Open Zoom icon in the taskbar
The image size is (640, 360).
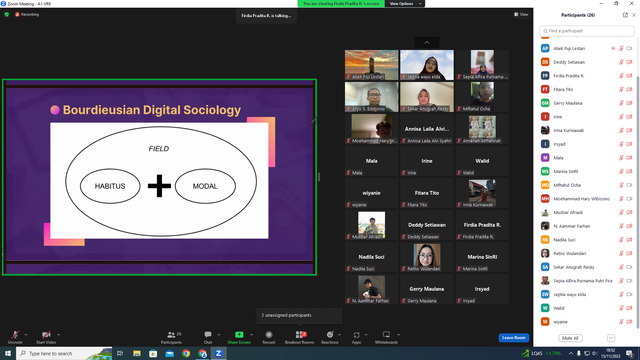[218, 353]
